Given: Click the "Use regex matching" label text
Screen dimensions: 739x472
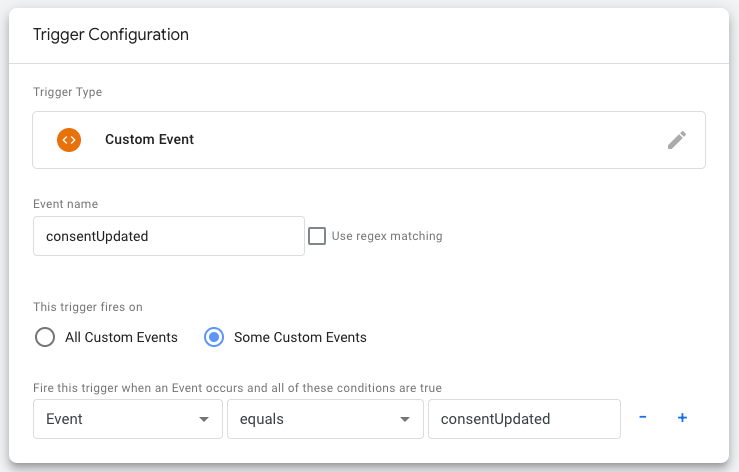Looking at the screenshot, I should (x=387, y=236).
